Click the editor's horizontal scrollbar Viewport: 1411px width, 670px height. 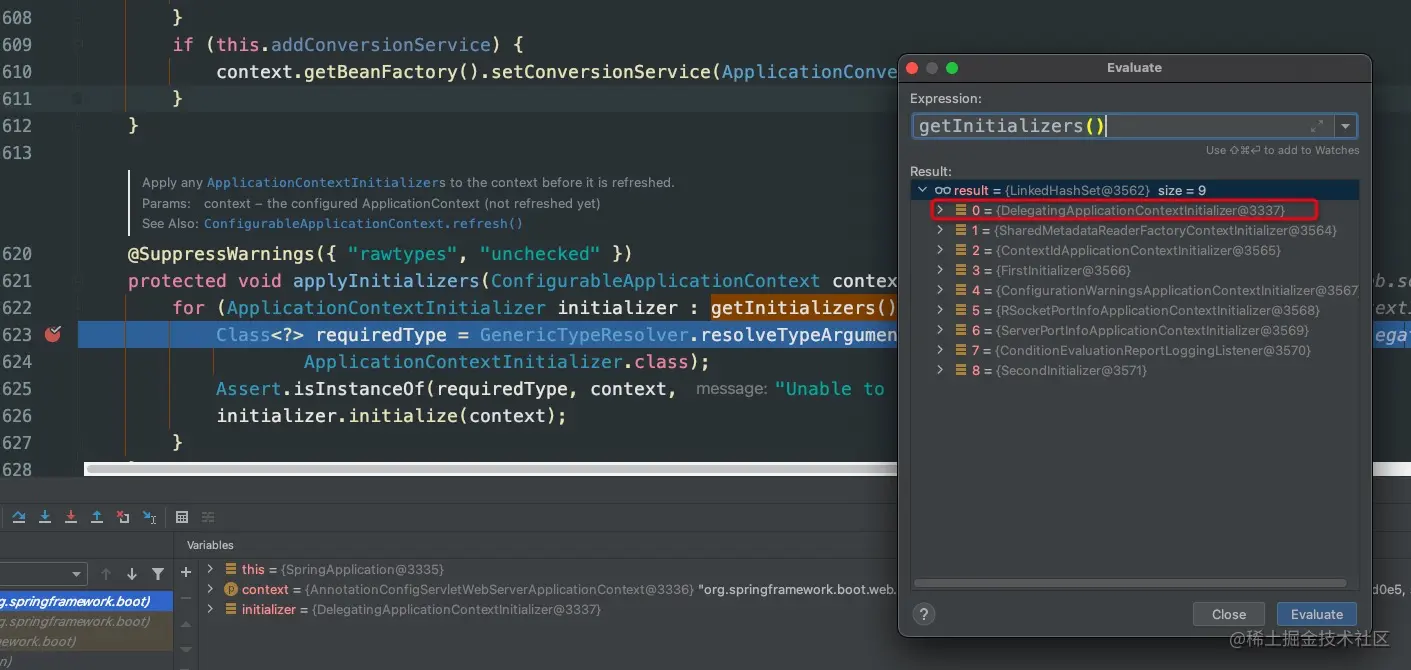click(490, 467)
